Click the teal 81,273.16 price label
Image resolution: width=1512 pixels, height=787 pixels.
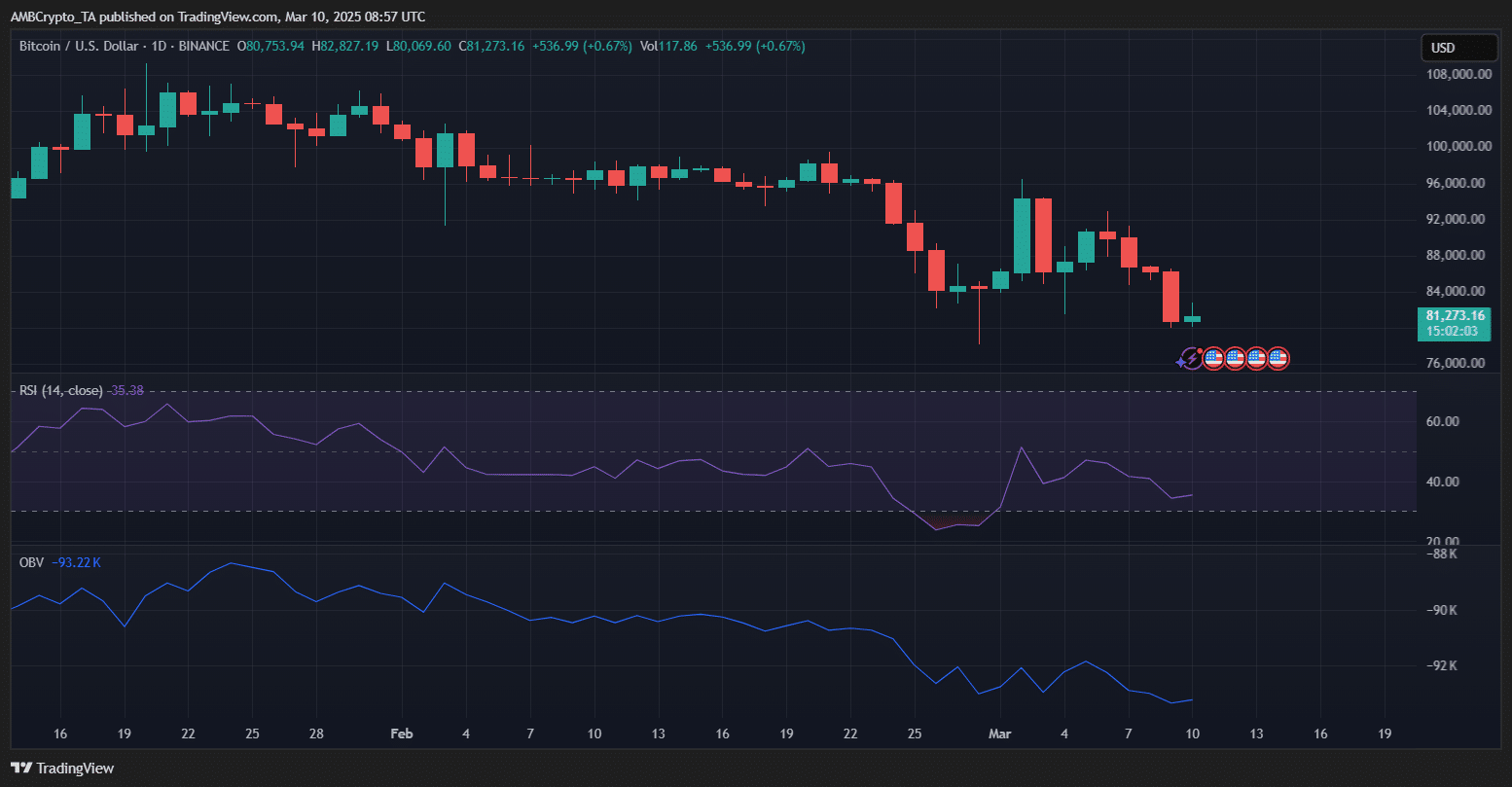point(1454,315)
